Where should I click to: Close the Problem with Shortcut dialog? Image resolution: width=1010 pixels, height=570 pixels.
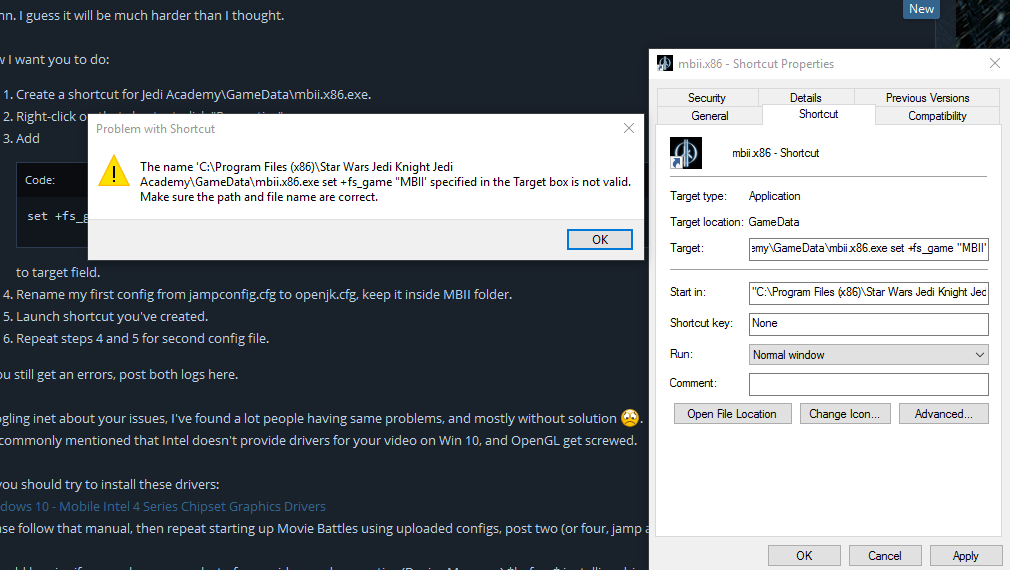click(629, 128)
